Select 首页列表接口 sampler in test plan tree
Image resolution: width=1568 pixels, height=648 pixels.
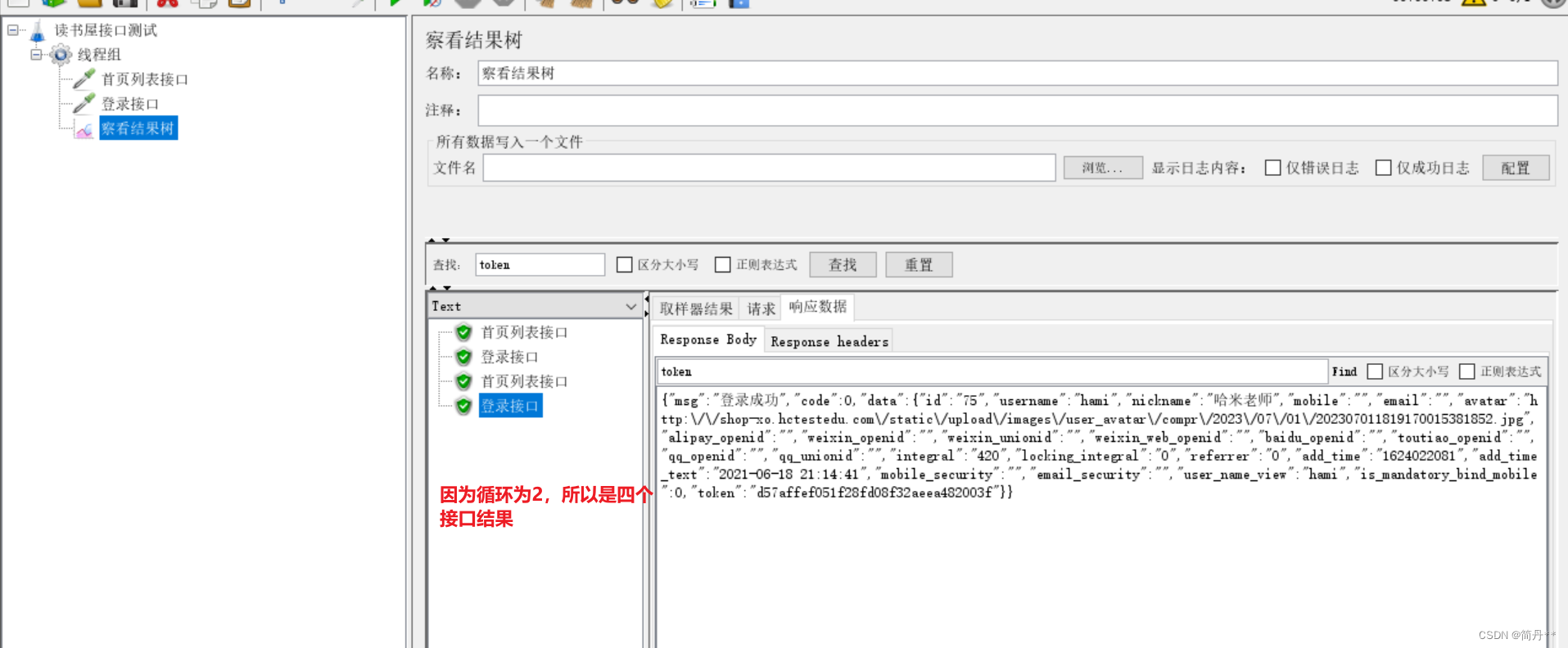click(145, 79)
